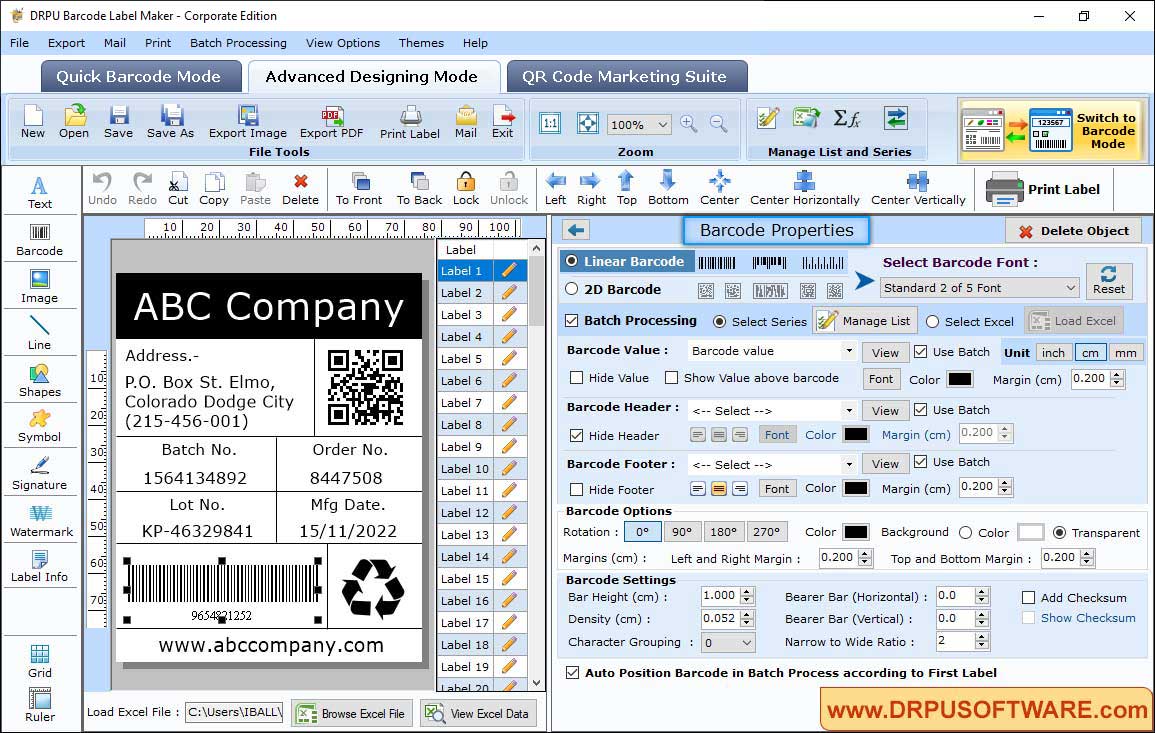Open the Export menu
1155x733 pixels.
pyautogui.click(x=66, y=43)
